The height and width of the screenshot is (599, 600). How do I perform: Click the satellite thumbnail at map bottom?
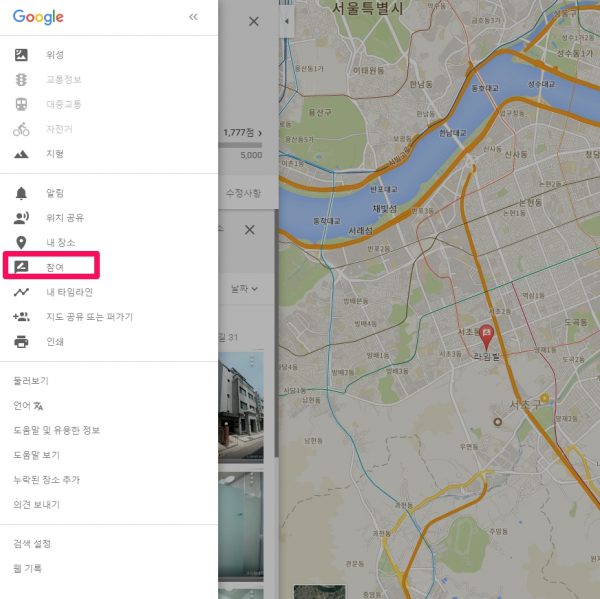click(x=320, y=592)
